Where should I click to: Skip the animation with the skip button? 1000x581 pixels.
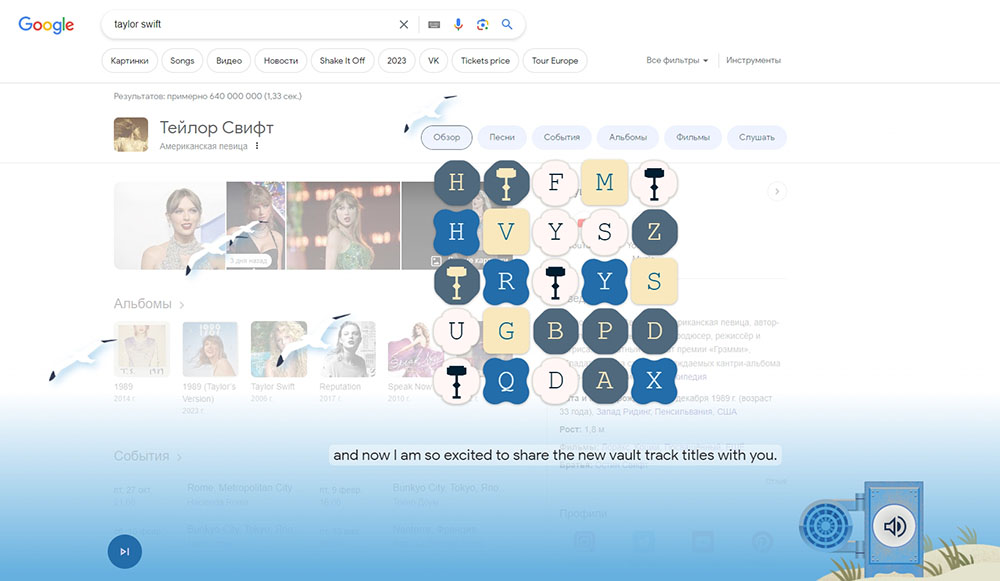pos(125,551)
